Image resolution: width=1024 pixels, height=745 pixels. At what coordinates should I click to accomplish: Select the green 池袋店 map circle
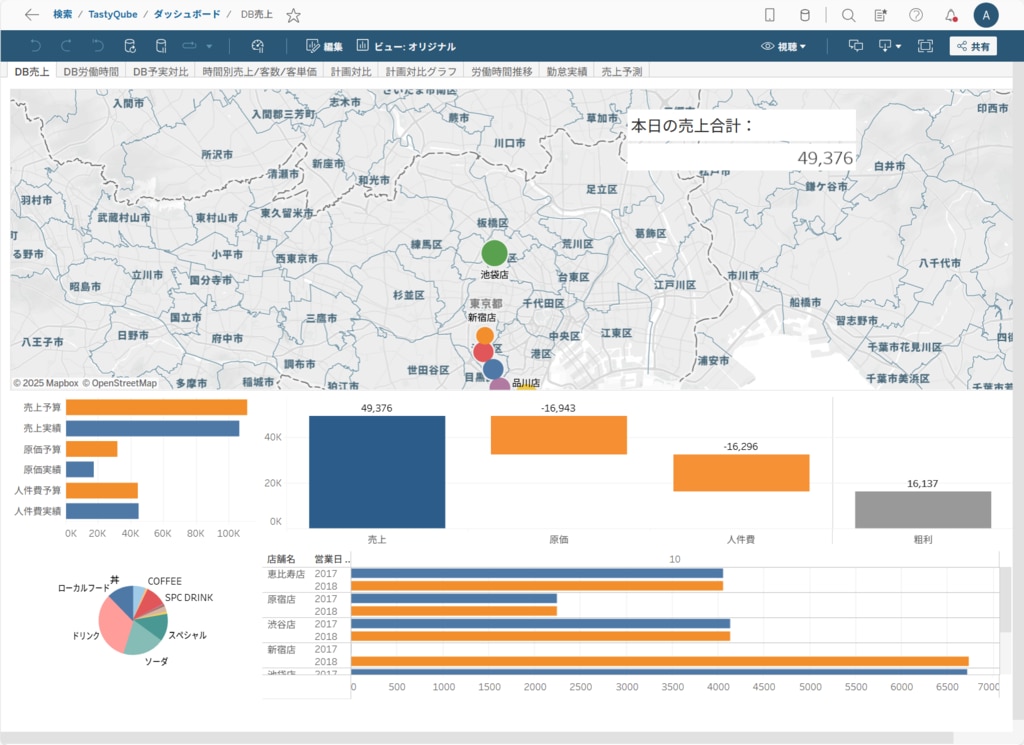tap(494, 253)
